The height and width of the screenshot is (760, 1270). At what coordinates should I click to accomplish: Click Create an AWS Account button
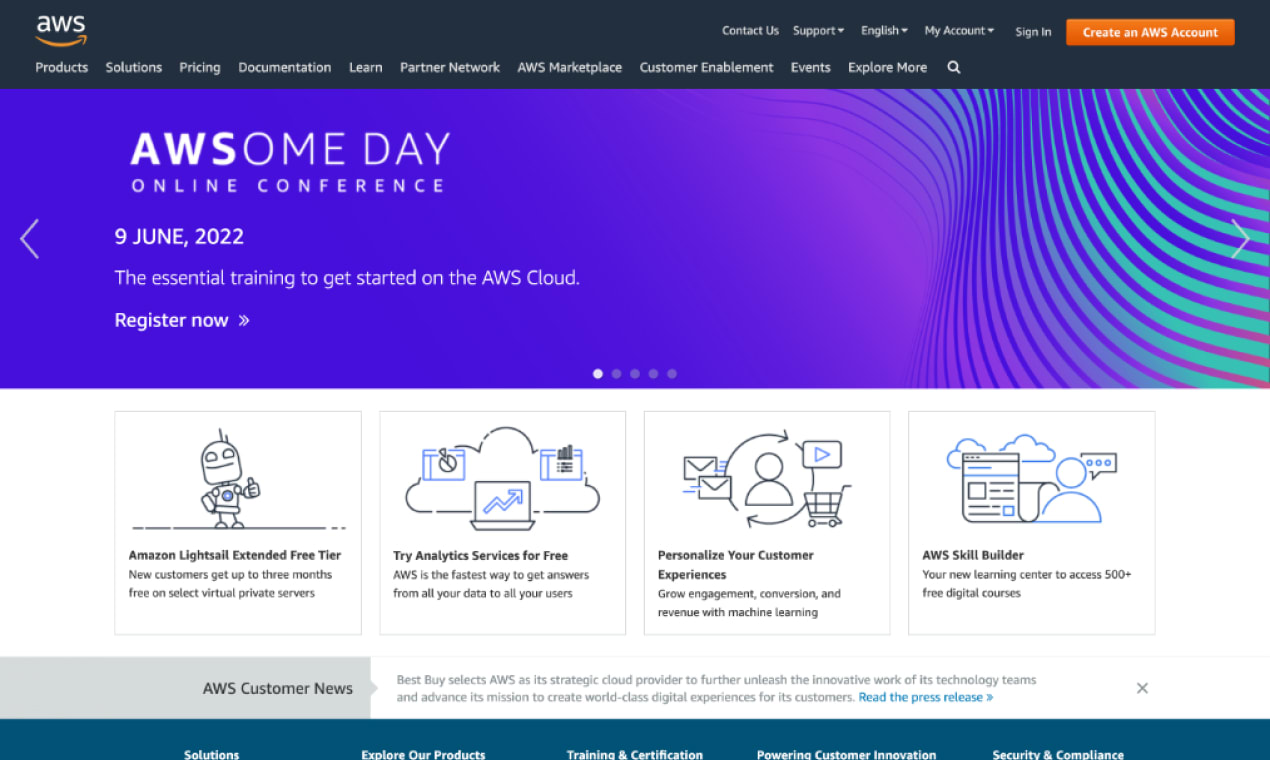1150,32
